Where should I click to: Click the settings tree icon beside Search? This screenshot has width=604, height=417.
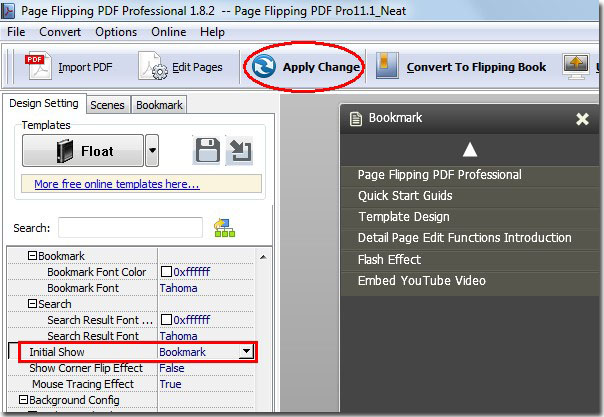[x=225, y=228]
